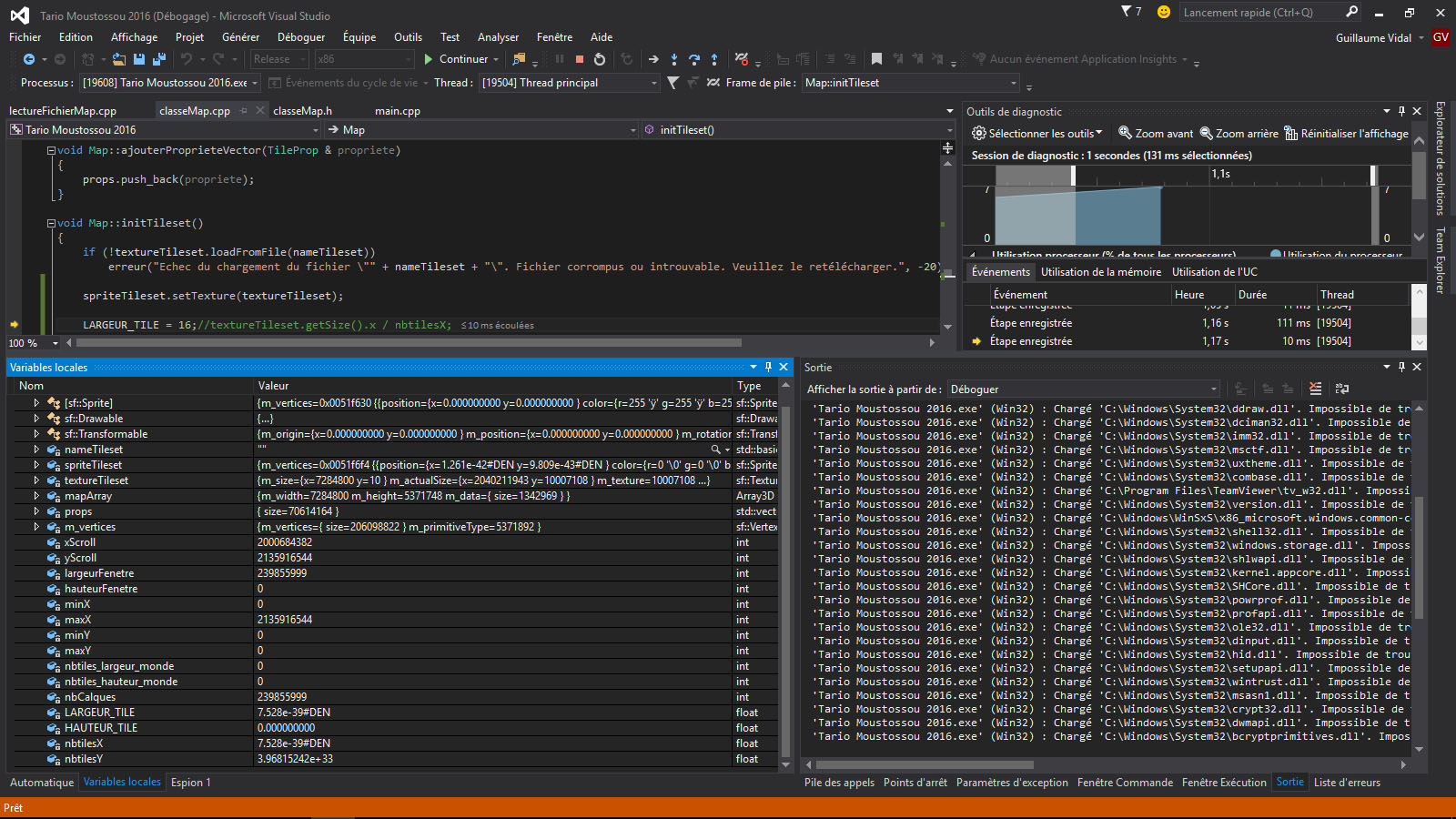Pin the Outils de diagnostic panel
The width and height of the screenshot is (1456, 819).
click(1401, 111)
